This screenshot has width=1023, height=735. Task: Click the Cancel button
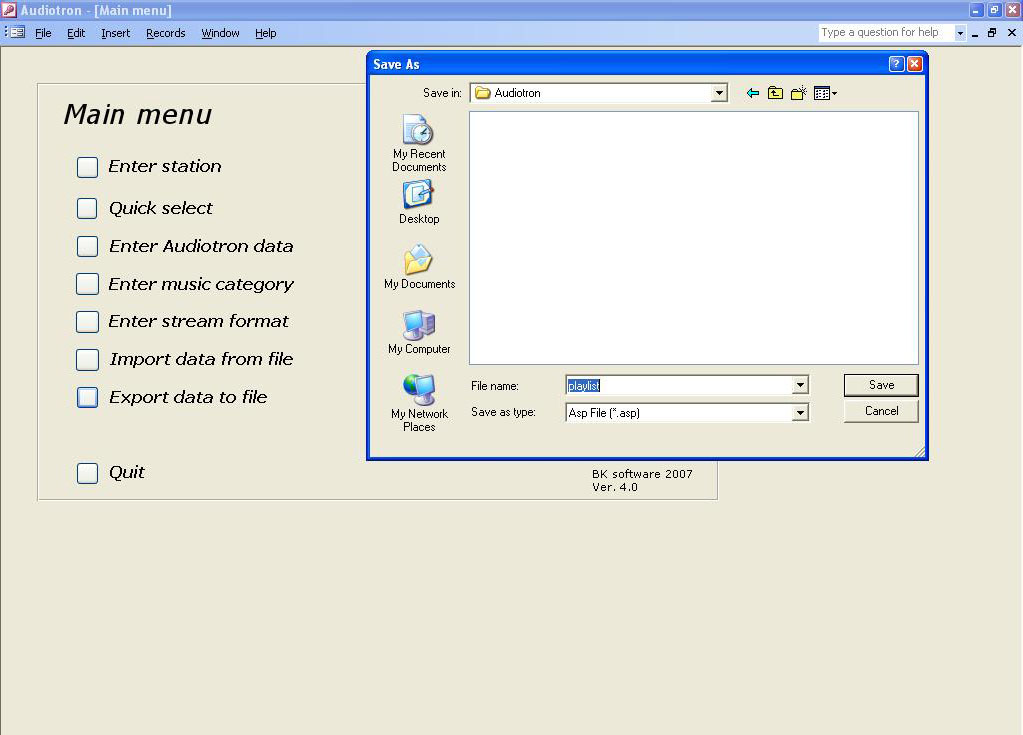pyautogui.click(x=881, y=411)
